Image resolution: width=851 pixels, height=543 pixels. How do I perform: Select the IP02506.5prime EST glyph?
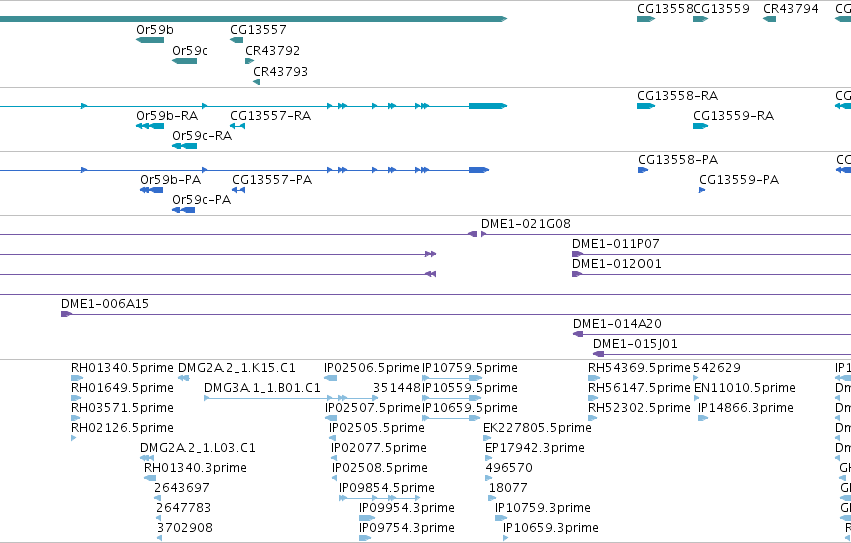(331, 378)
